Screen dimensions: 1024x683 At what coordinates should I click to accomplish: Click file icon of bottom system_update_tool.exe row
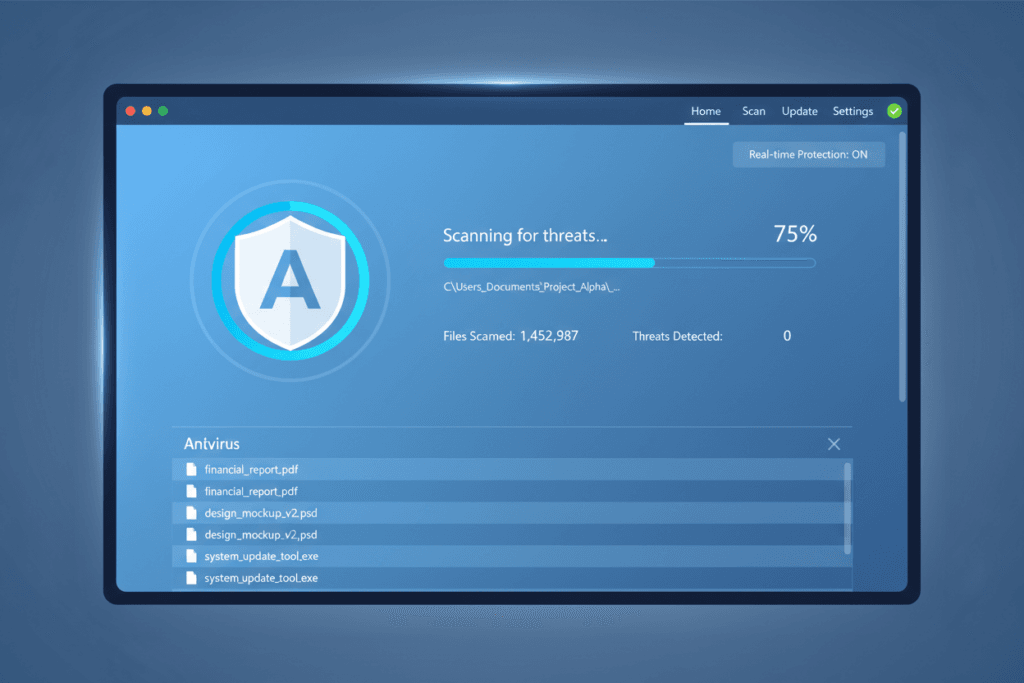191,577
